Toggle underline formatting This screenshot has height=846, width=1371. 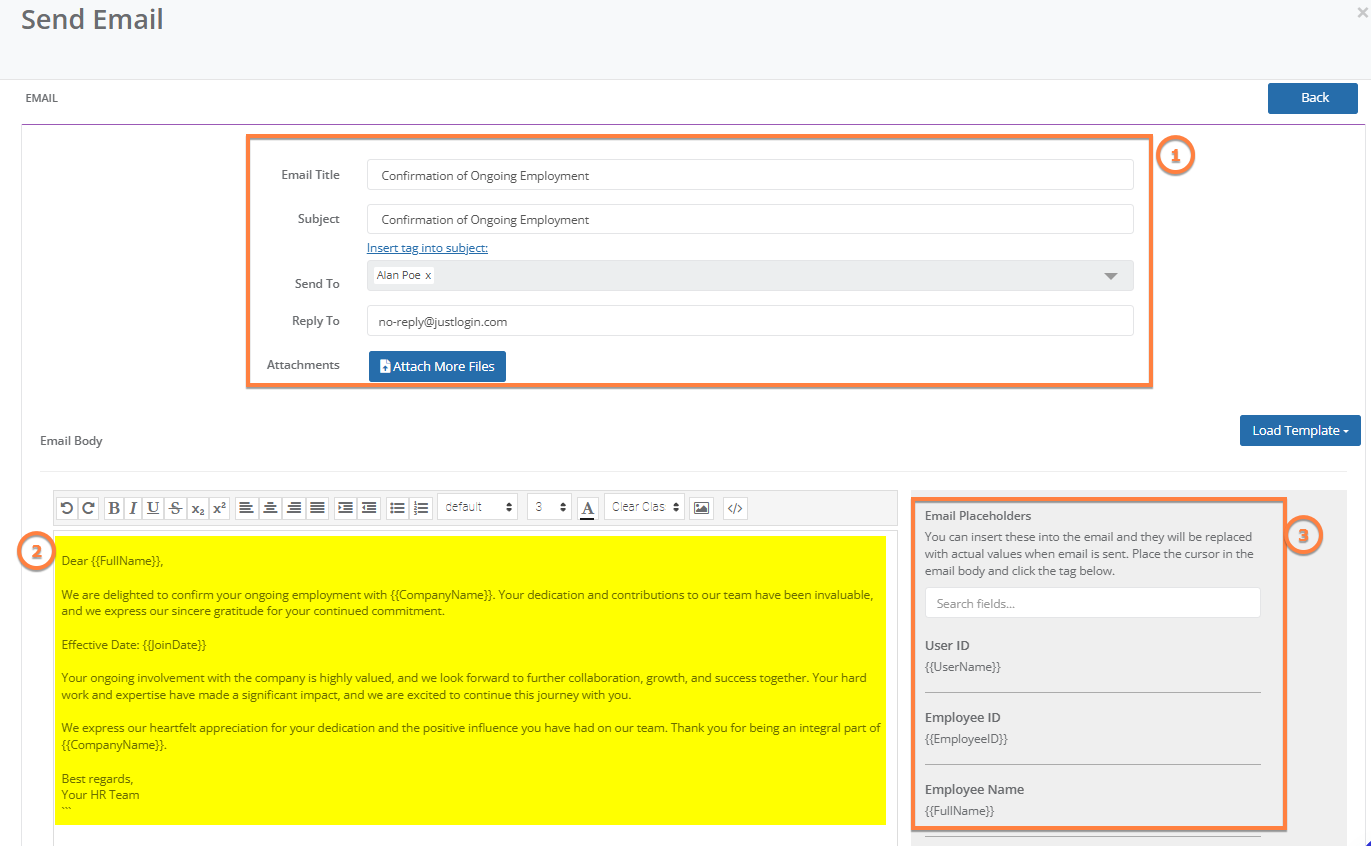pos(153,508)
